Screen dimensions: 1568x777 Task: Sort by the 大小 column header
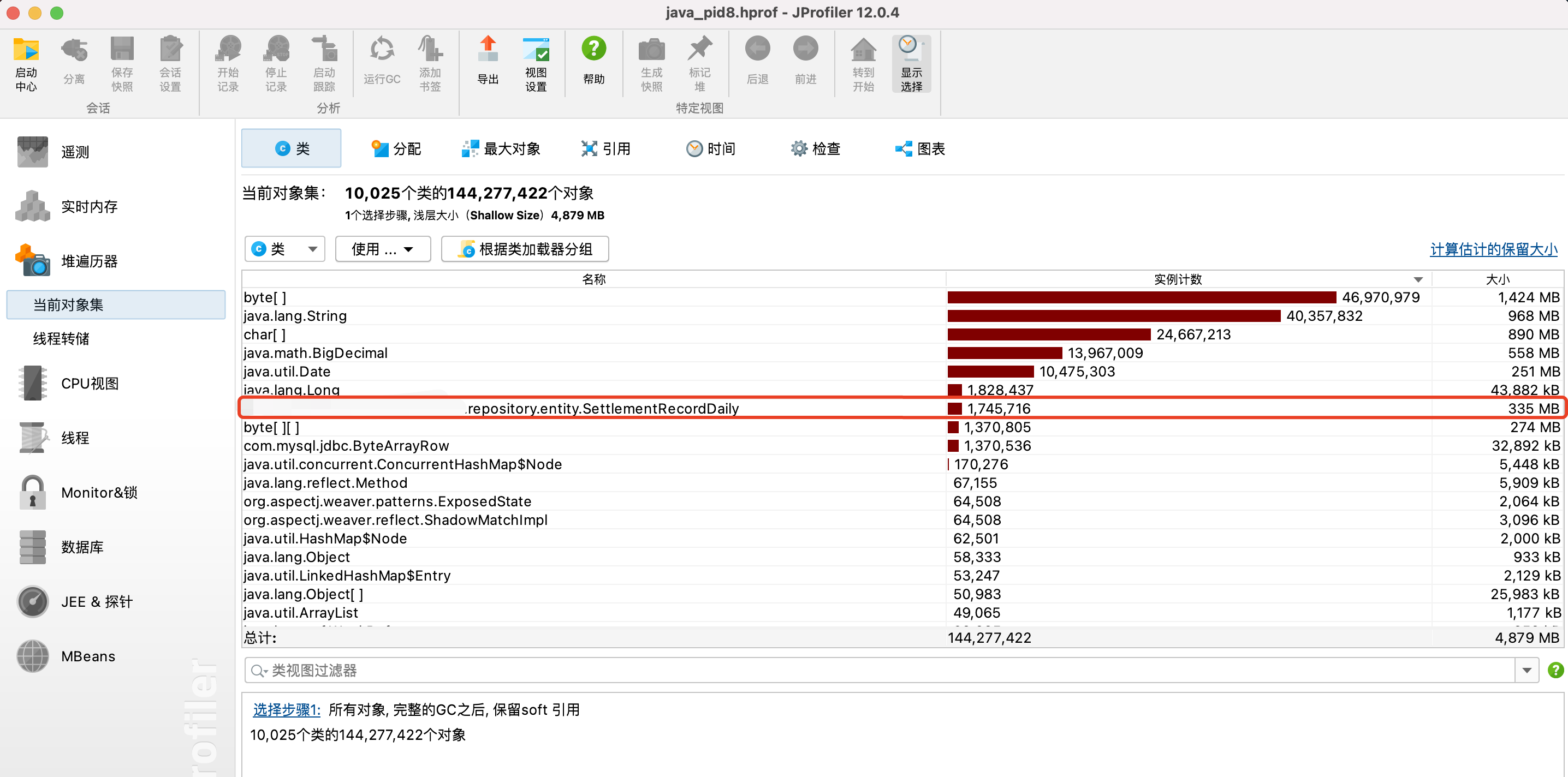(x=1497, y=279)
